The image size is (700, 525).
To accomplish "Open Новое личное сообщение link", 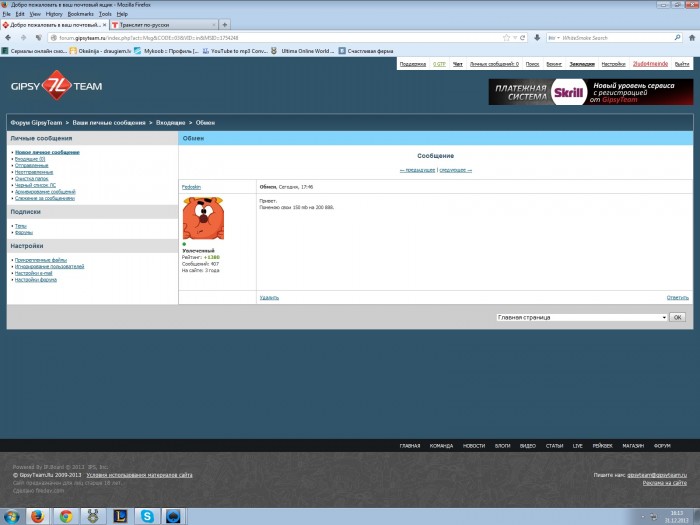I will [47, 152].
